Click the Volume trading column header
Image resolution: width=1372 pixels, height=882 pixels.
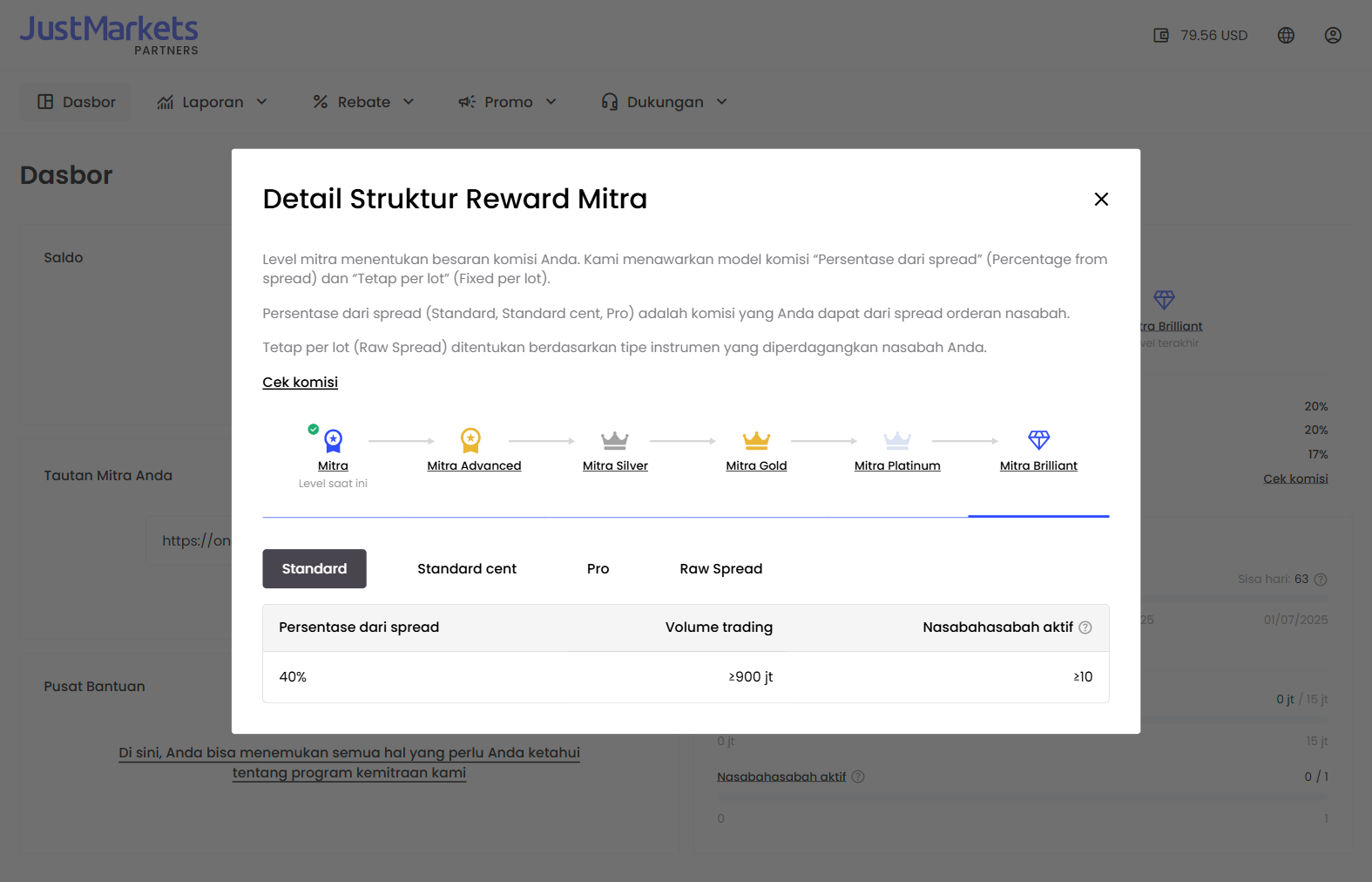[719, 628]
